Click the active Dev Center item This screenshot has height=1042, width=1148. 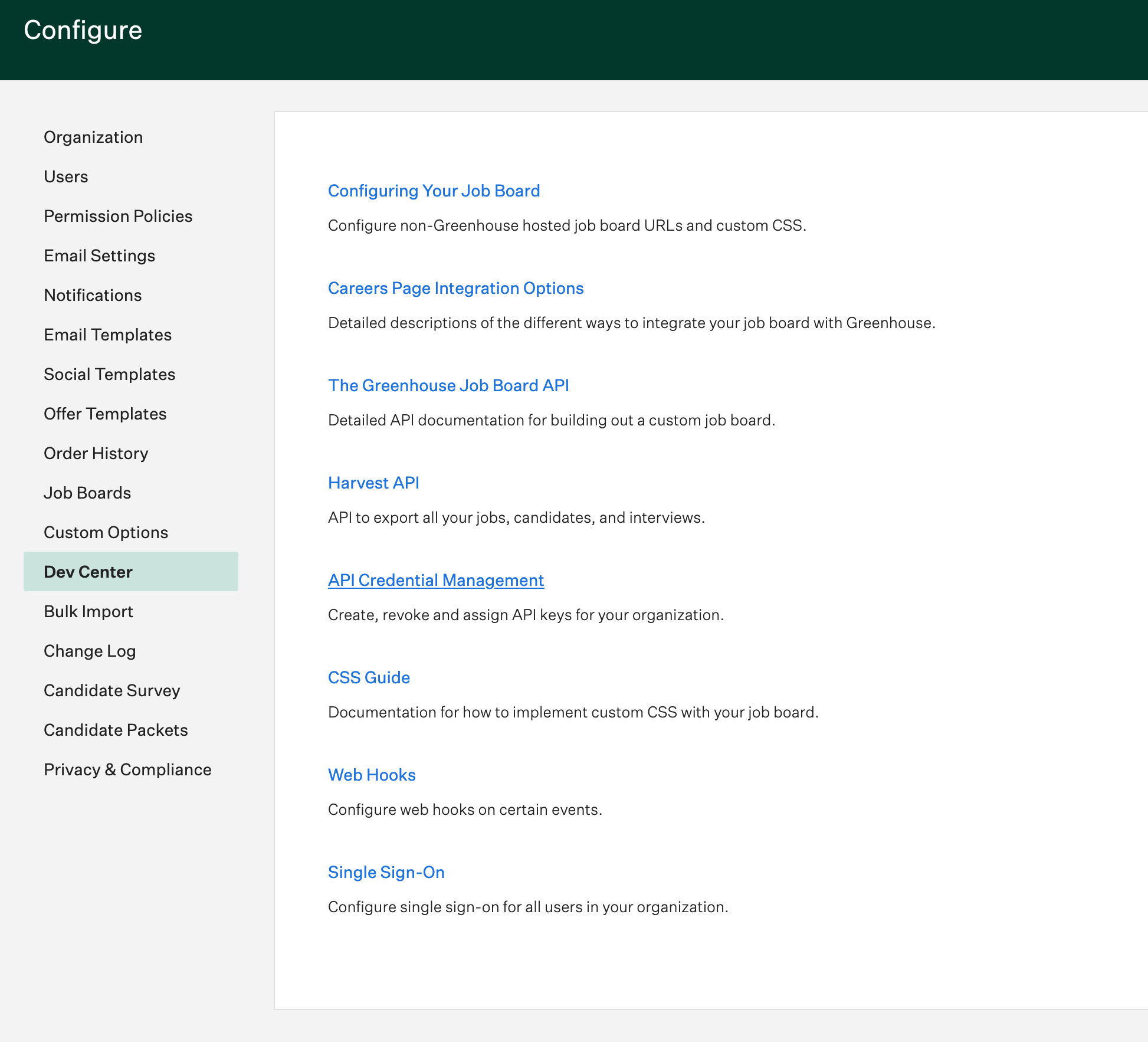point(88,572)
